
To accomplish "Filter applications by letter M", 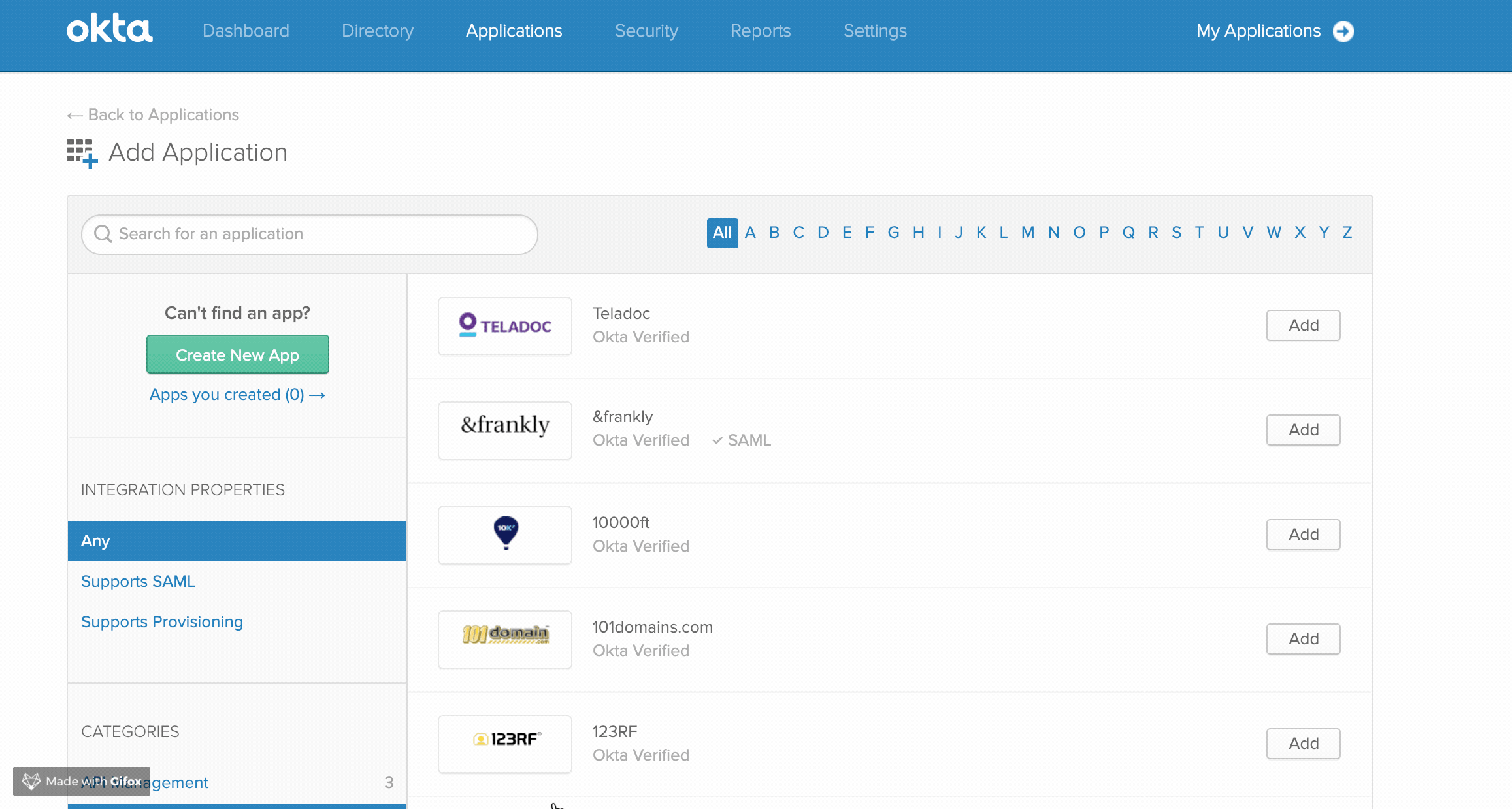I will [x=1027, y=233].
